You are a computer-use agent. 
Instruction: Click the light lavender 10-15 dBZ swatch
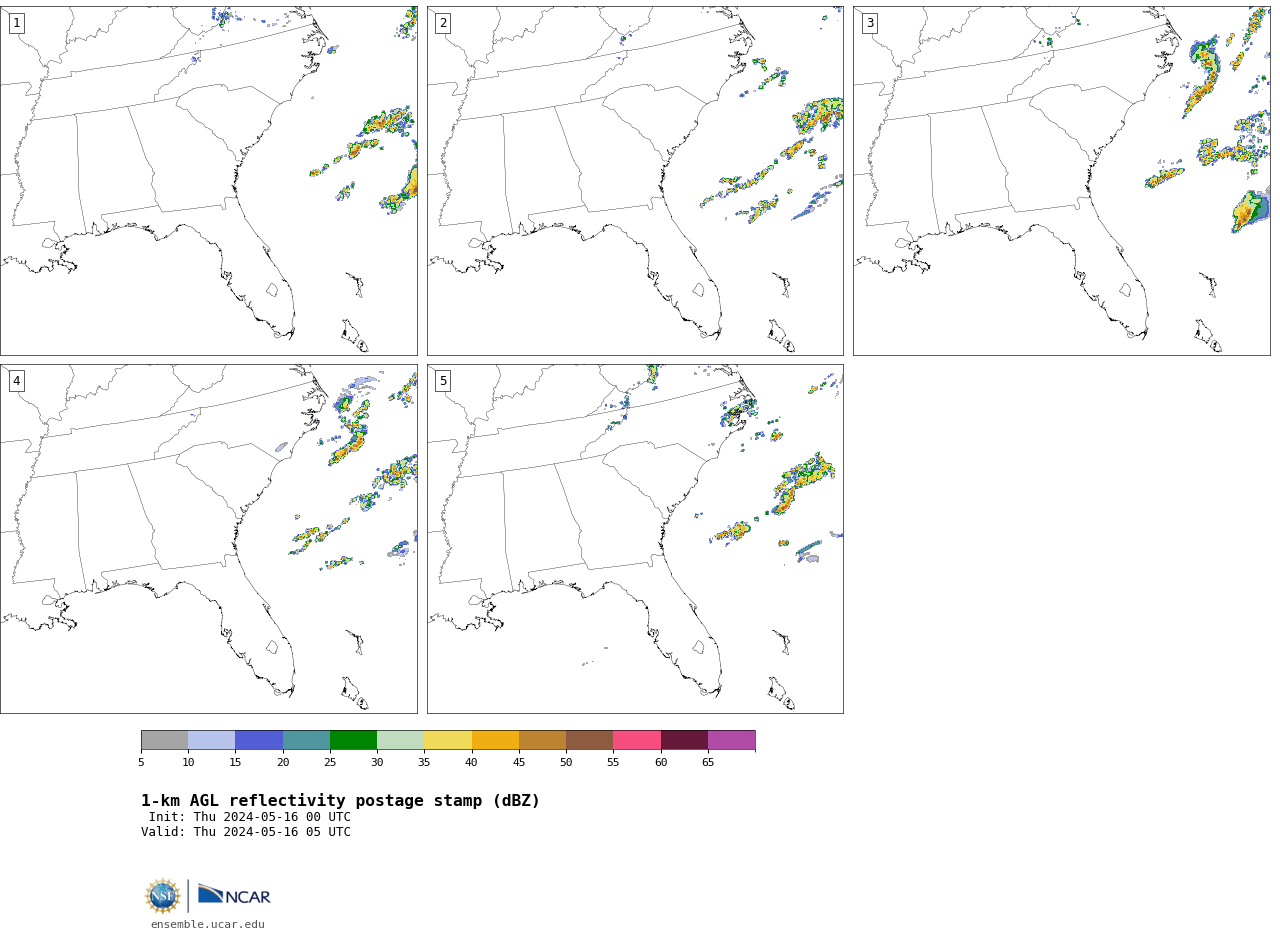tap(211, 740)
